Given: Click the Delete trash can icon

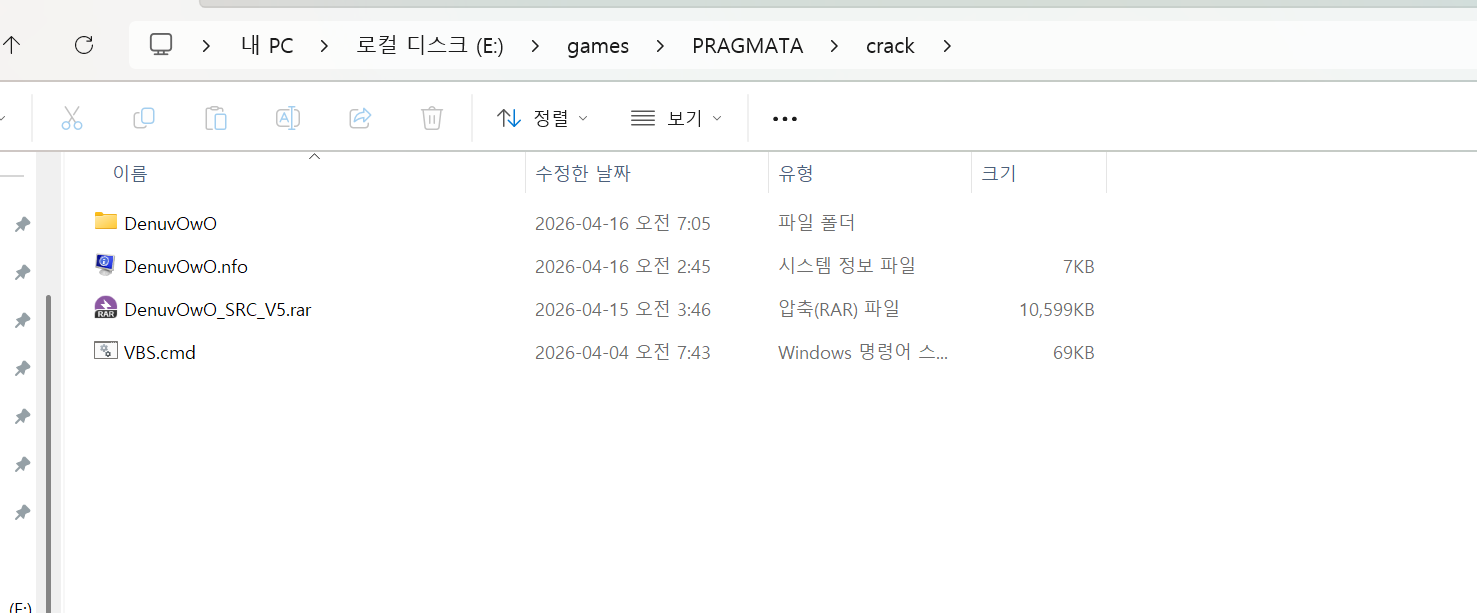Looking at the screenshot, I should tap(432, 118).
